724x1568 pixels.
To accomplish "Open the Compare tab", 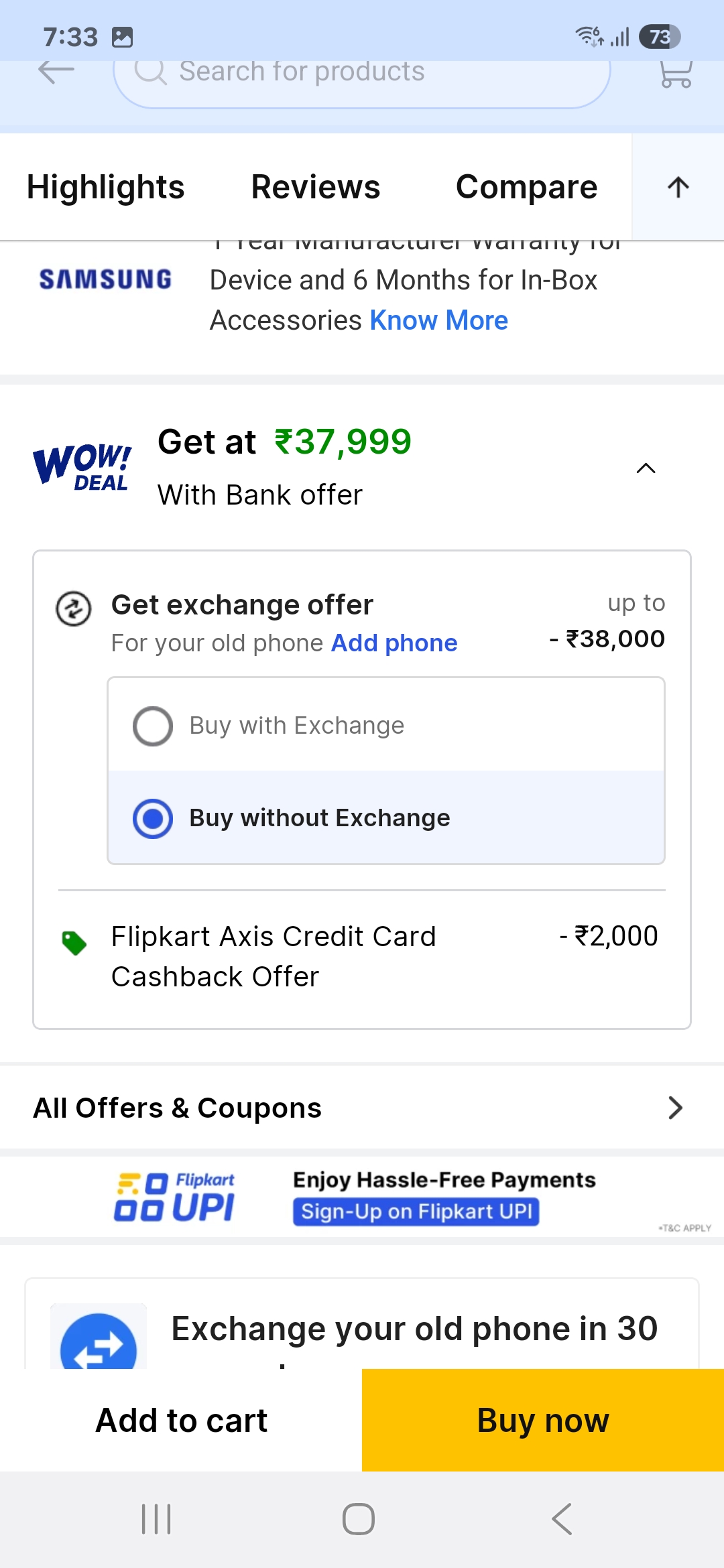I will pos(526,187).
